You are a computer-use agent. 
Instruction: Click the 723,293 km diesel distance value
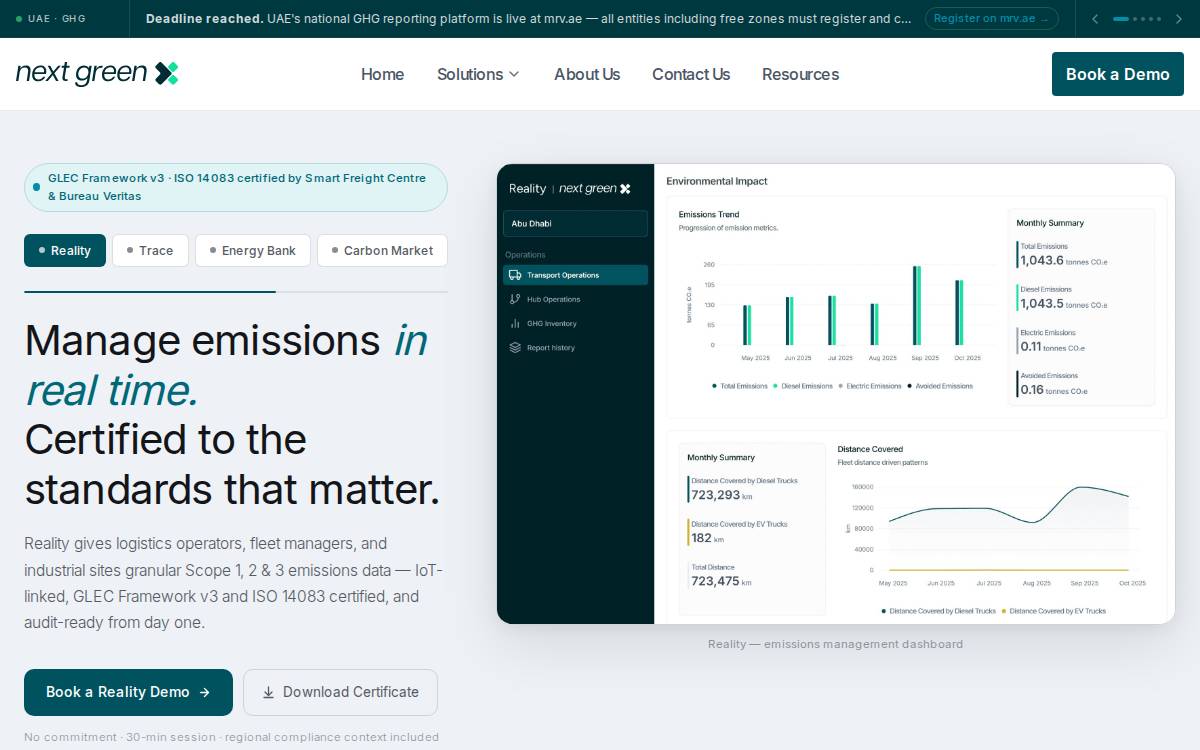tap(721, 495)
